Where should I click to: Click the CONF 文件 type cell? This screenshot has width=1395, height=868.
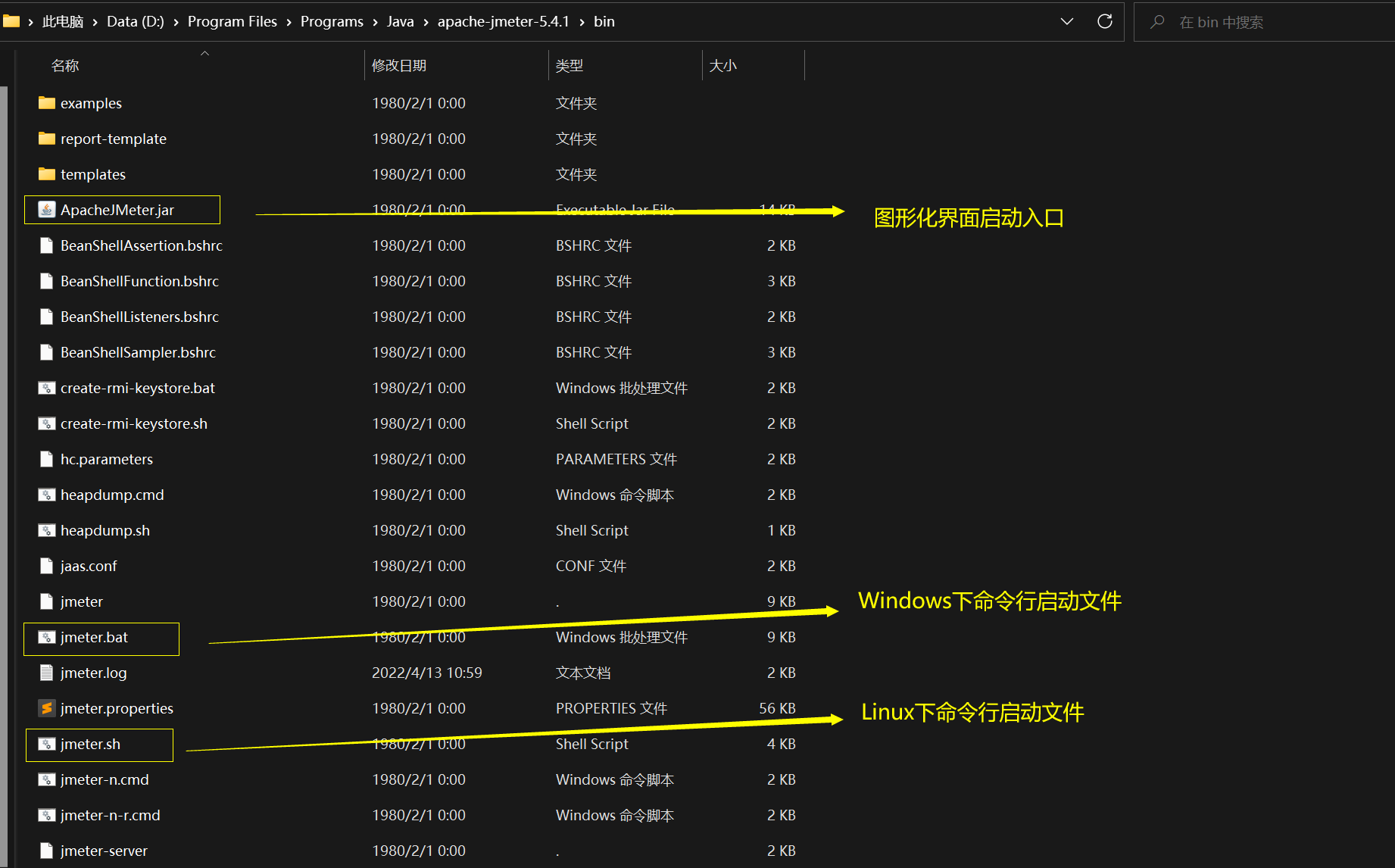(x=591, y=566)
